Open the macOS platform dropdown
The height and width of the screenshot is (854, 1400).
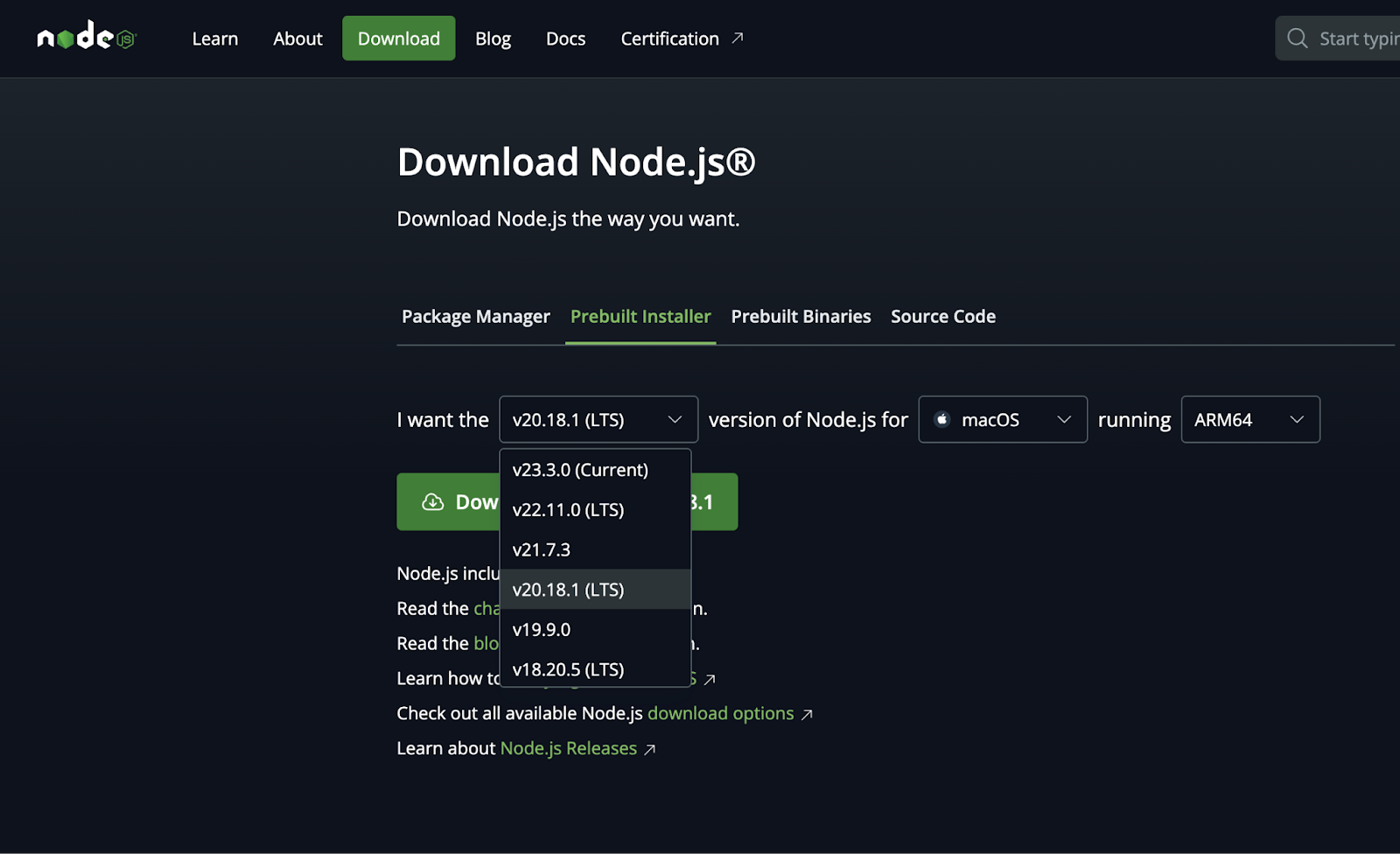(1003, 420)
